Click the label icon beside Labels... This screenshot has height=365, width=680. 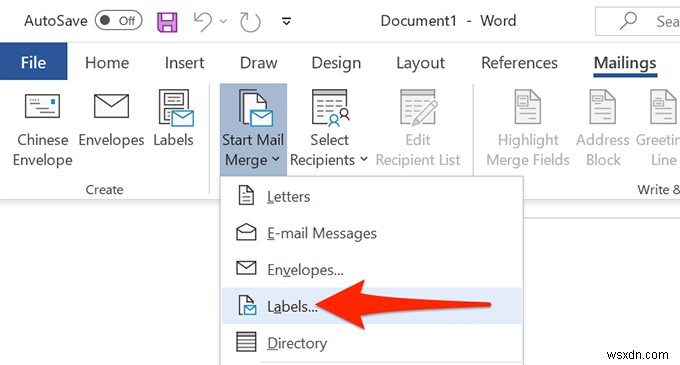[x=247, y=305]
